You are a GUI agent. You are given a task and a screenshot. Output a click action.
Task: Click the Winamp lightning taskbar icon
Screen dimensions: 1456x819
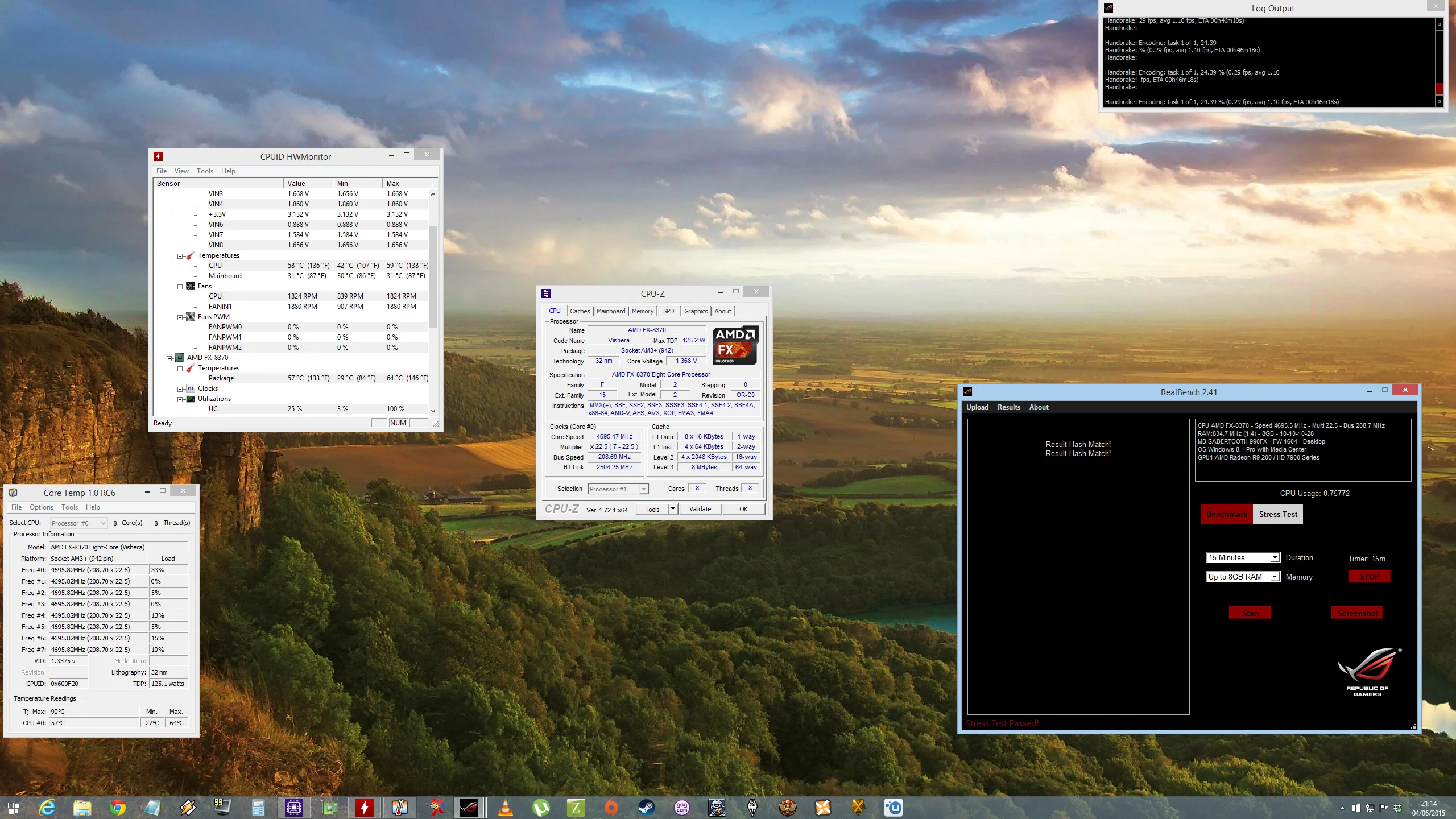(188, 807)
